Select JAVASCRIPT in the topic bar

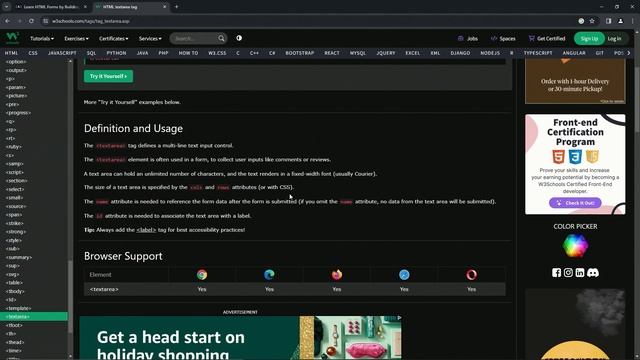pos(62,53)
